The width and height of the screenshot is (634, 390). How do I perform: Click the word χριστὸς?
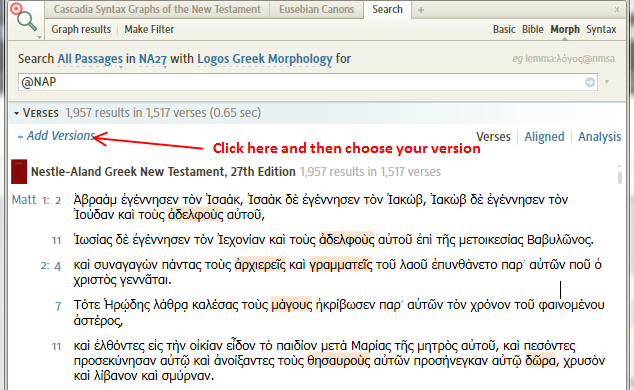pos(95,280)
